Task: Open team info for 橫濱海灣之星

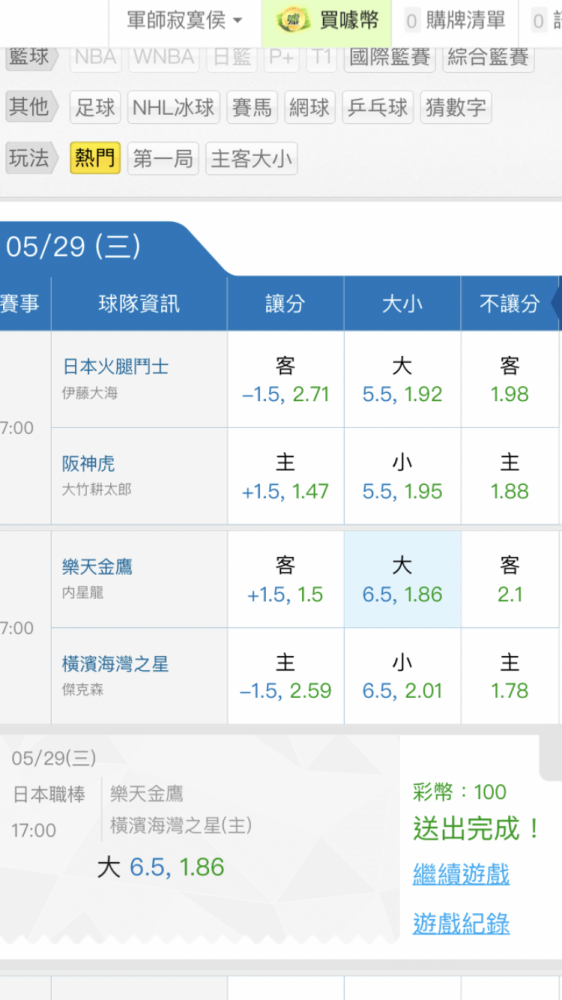Action: pos(115,664)
